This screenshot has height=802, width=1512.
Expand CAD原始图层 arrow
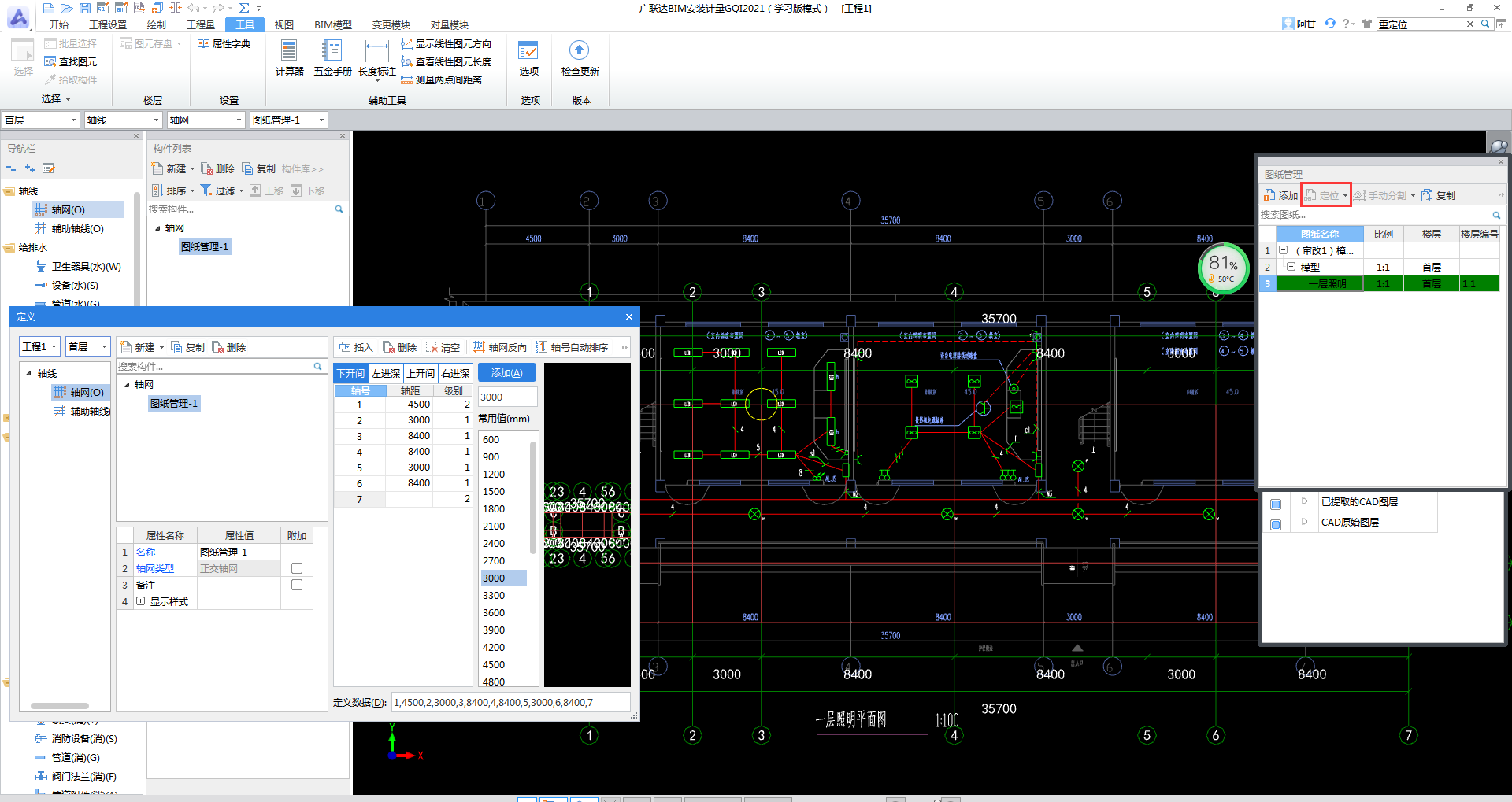(x=1304, y=522)
